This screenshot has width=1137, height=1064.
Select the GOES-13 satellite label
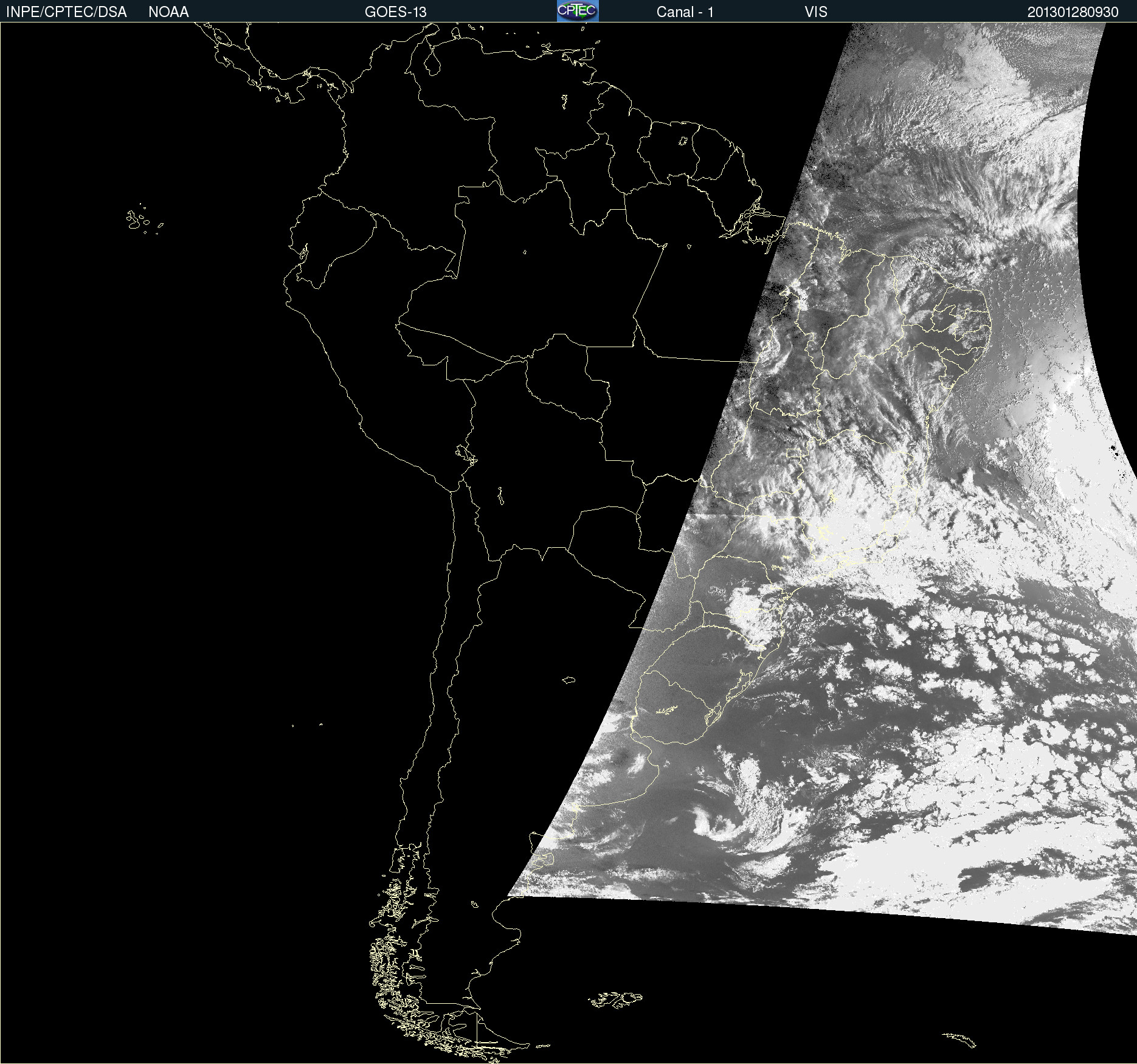tap(396, 12)
